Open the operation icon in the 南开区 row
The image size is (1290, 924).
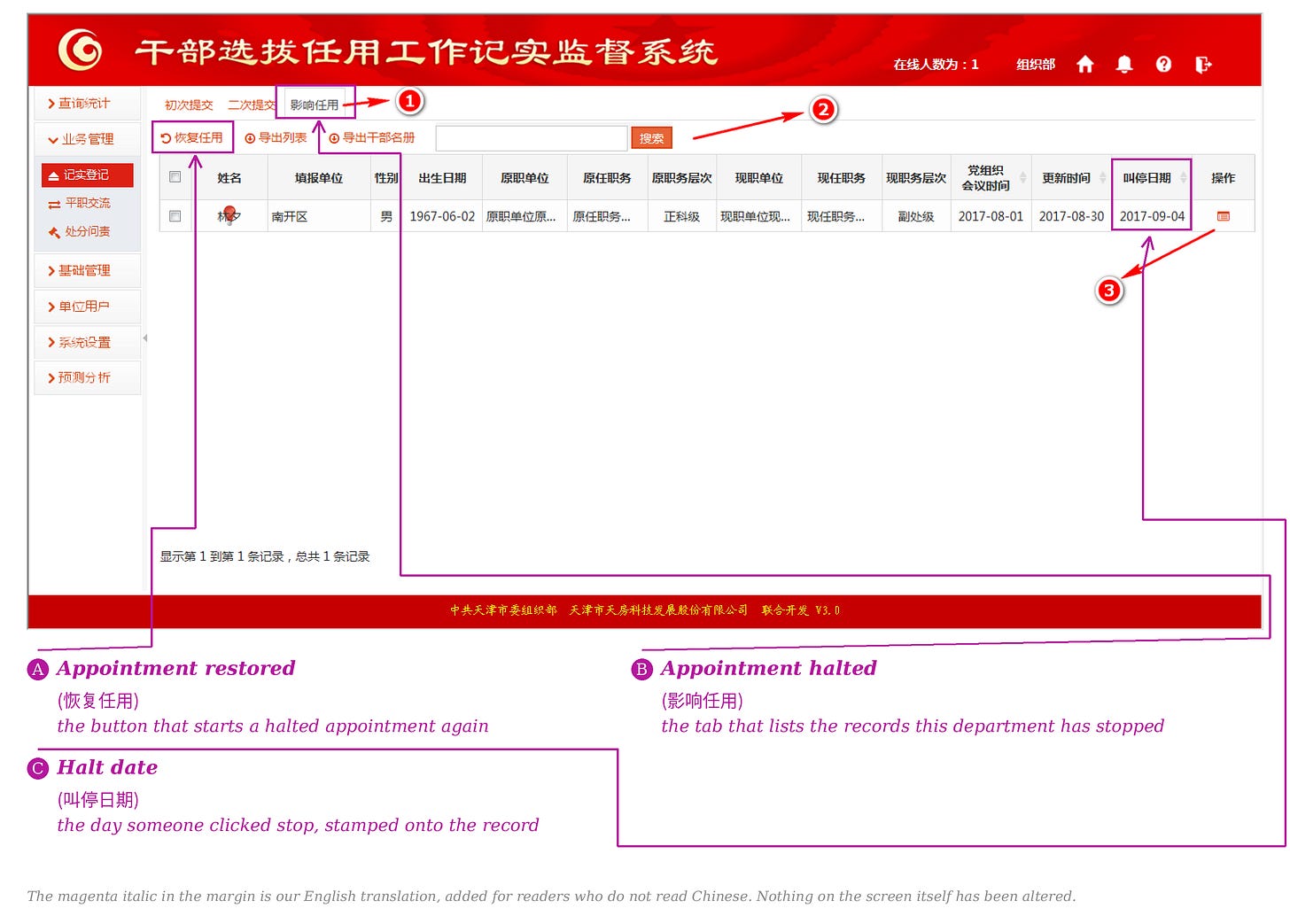(x=1224, y=216)
